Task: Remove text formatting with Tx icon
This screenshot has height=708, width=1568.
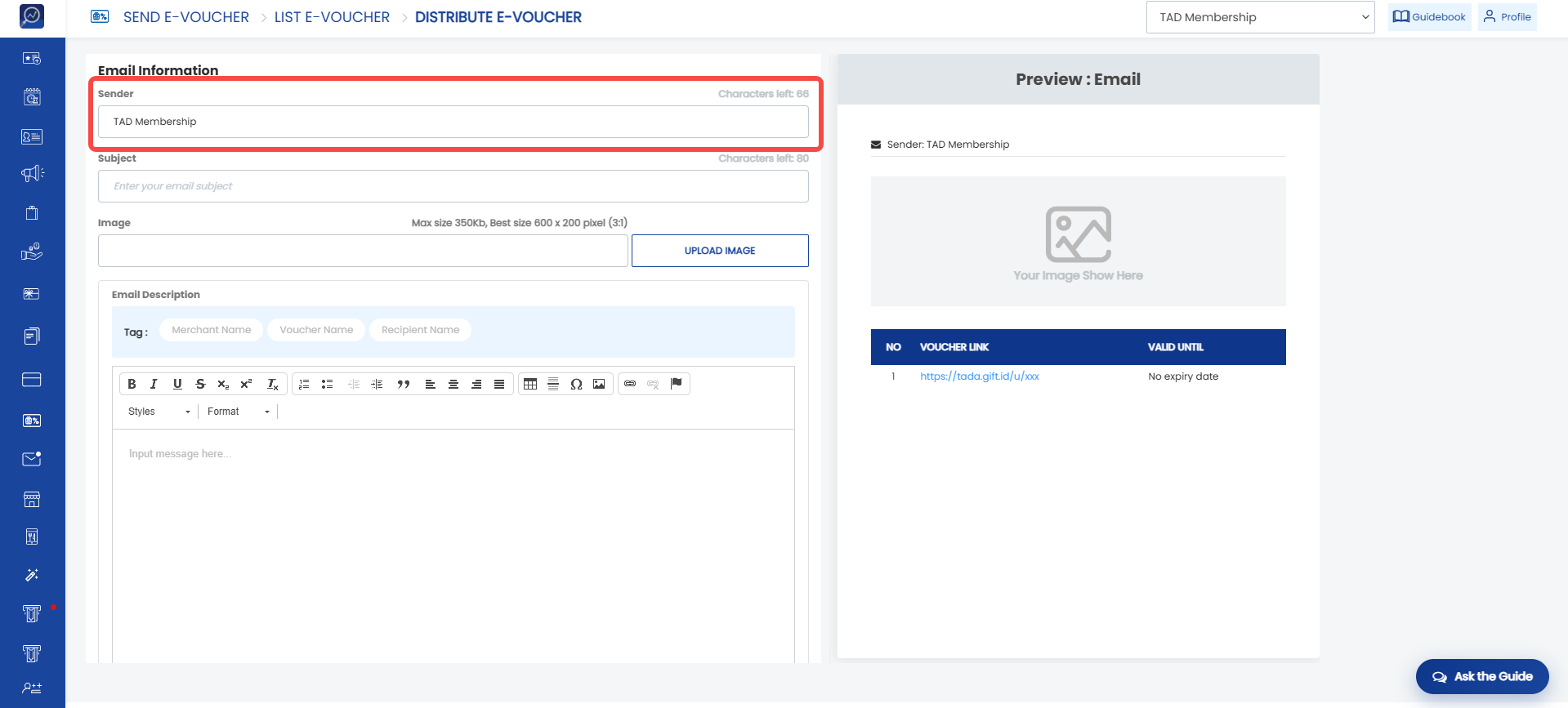Action: coord(273,384)
